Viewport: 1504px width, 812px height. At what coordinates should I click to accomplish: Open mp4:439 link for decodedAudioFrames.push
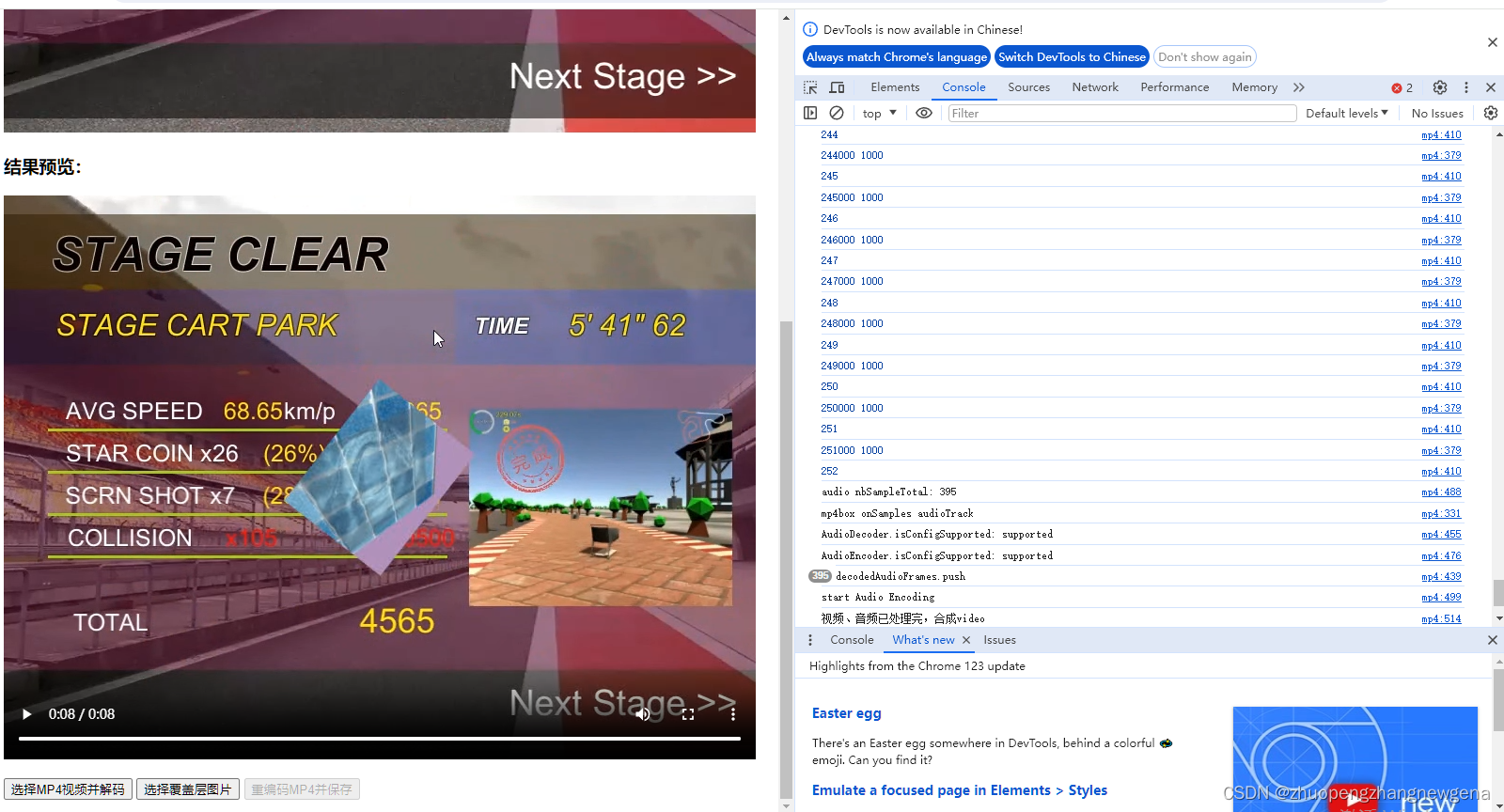pos(1441,577)
